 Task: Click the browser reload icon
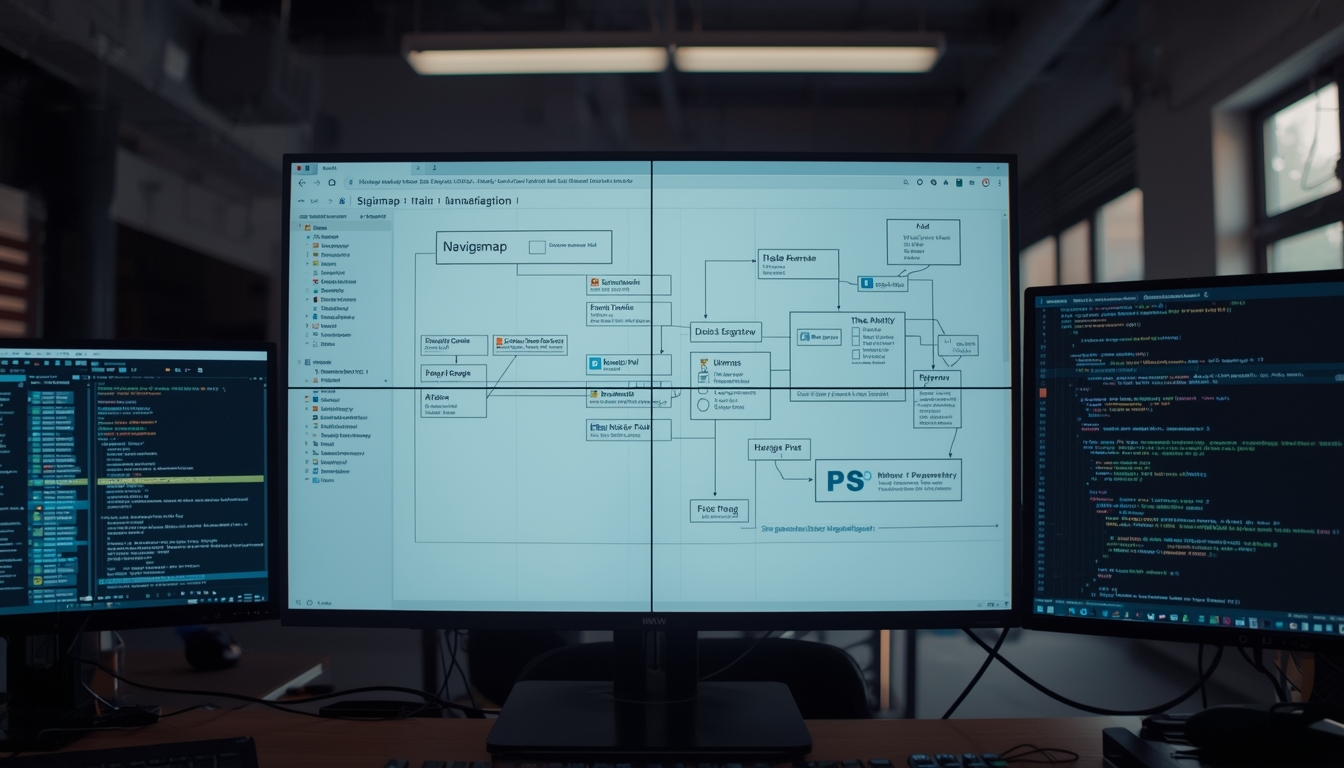[332, 183]
